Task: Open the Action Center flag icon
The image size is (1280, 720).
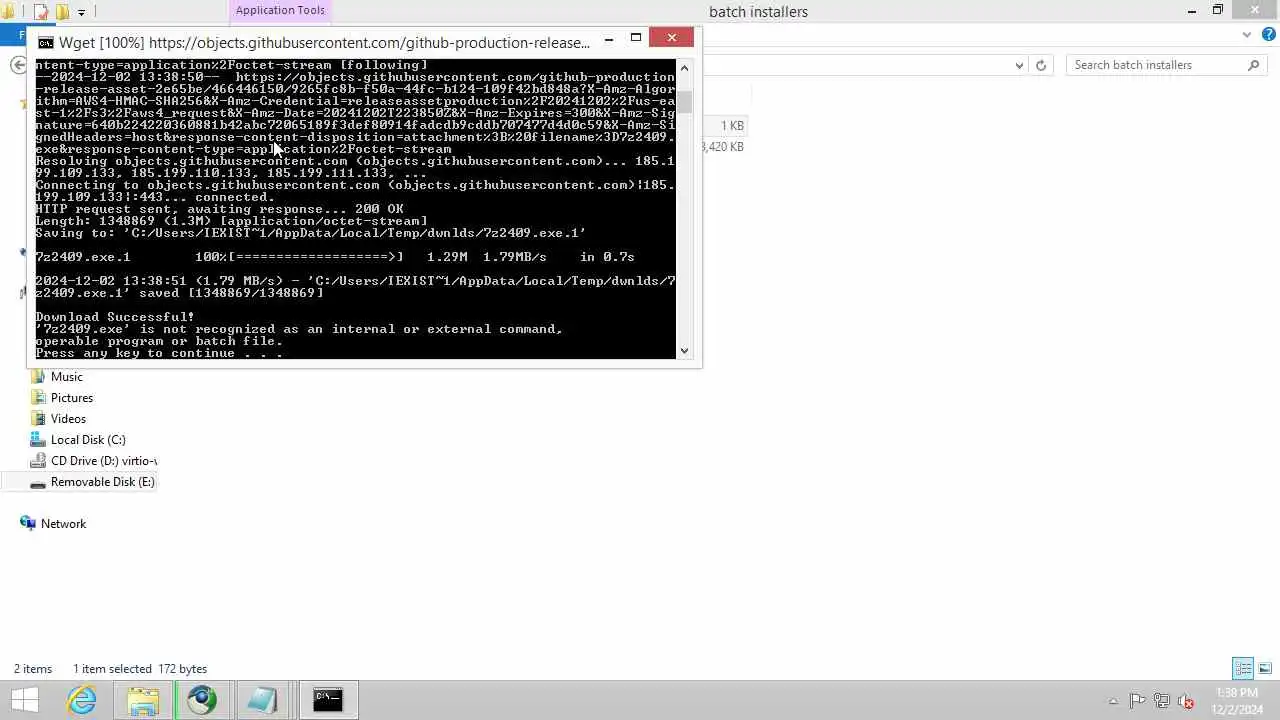Action: (x=1137, y=701)
